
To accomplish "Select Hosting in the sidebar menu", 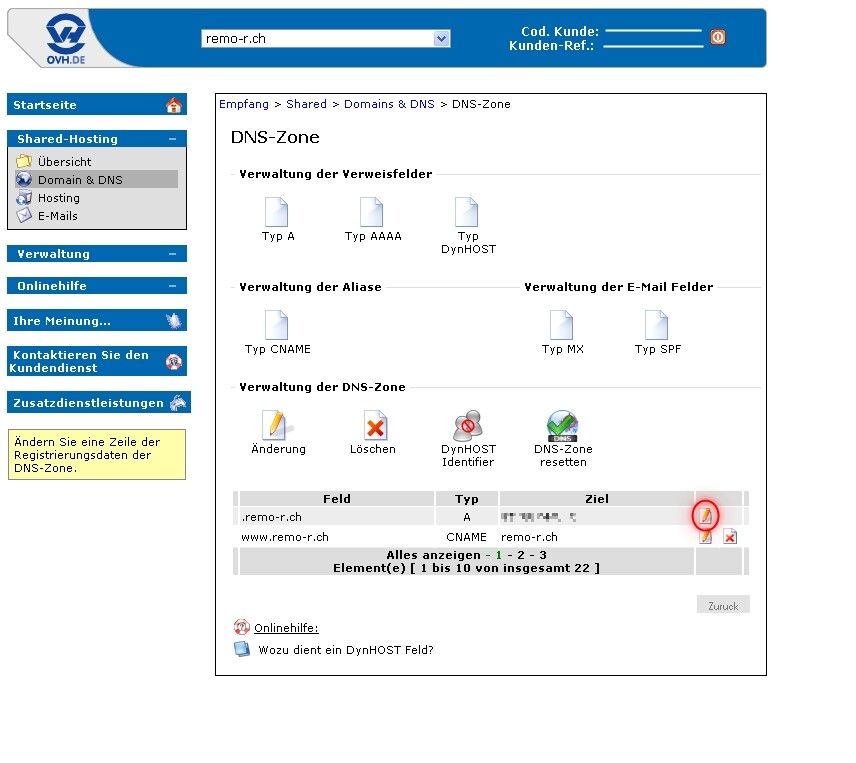I will coord(58,198).
